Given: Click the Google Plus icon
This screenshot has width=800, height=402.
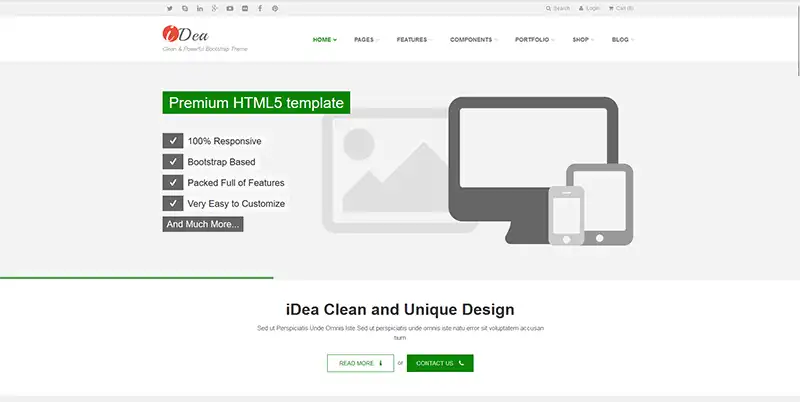Looking at the screenshot, I should point(215,8).
